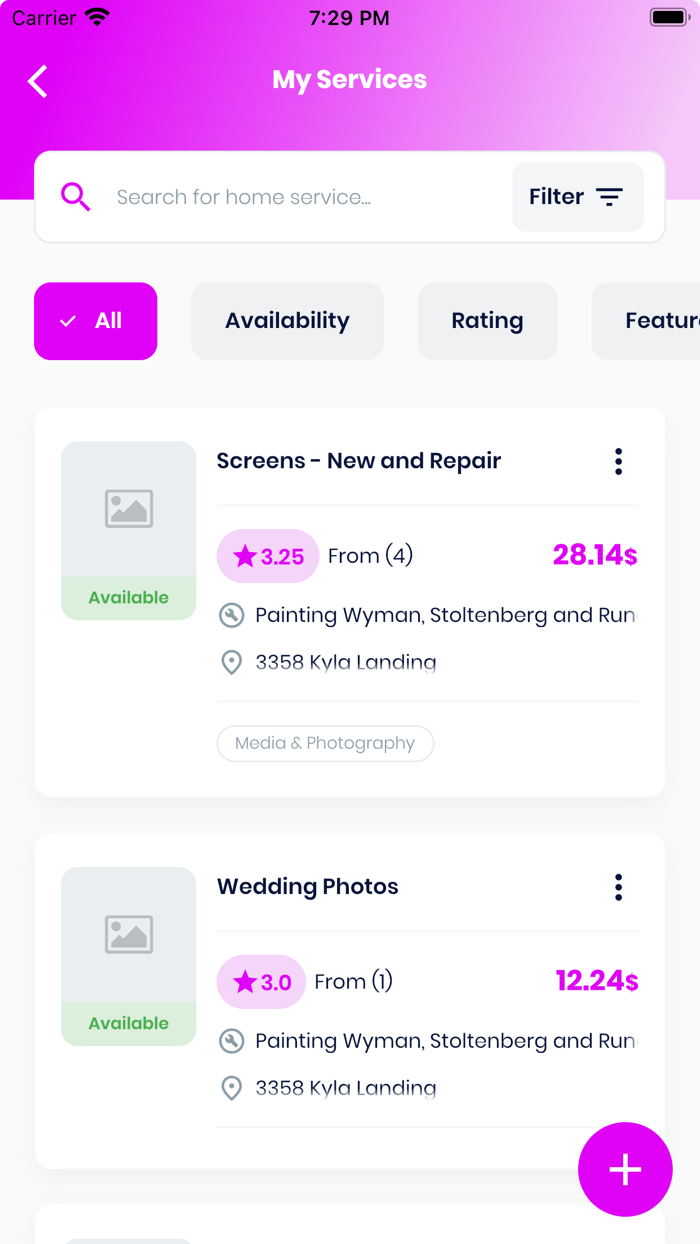Tap the compass icon beside Painting Wyman, Stoltenberg
The image size is (700, 1244).
(x=230, y=614)
